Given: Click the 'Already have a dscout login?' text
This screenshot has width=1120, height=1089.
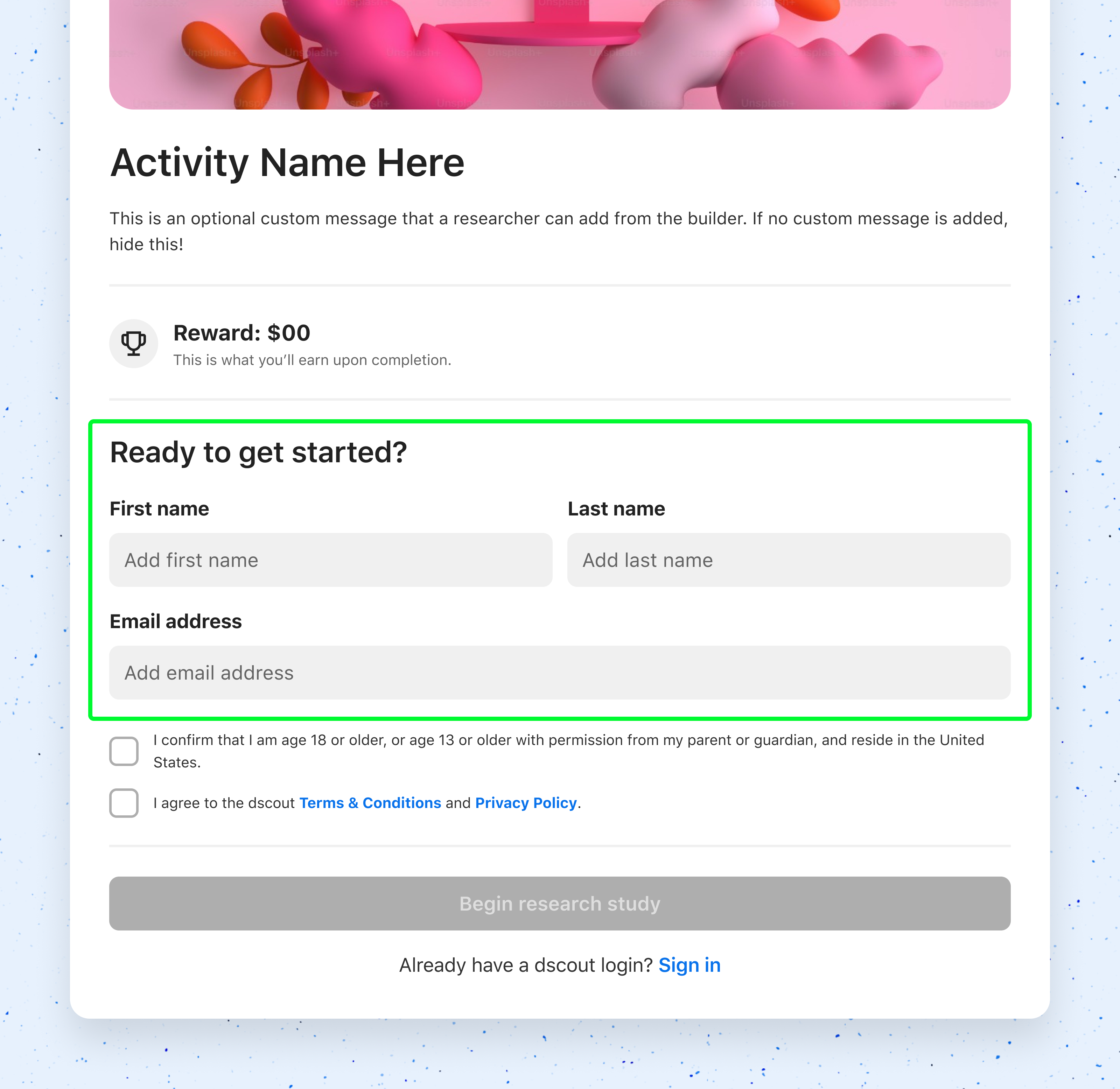Looking at the screenshot, I should click(x=526, y=965).
